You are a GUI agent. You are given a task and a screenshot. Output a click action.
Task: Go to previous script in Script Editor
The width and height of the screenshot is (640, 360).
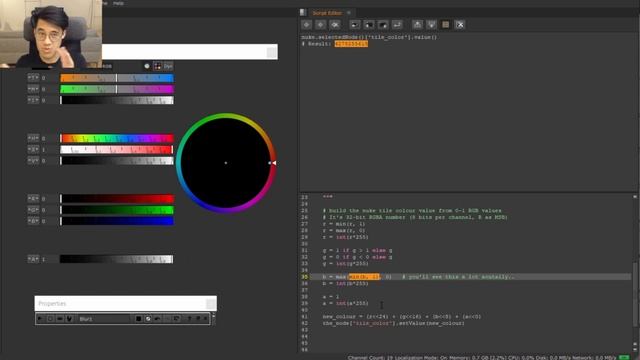point(307,24)
